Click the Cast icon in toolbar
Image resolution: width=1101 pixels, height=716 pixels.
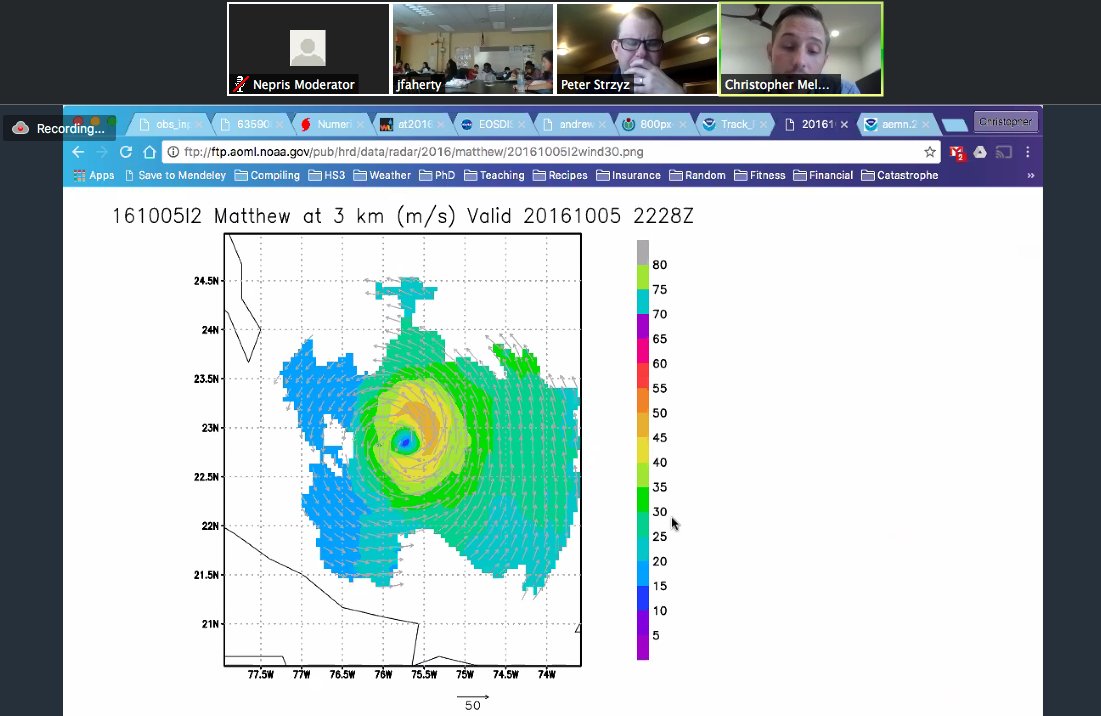[x=1004, y=152]
